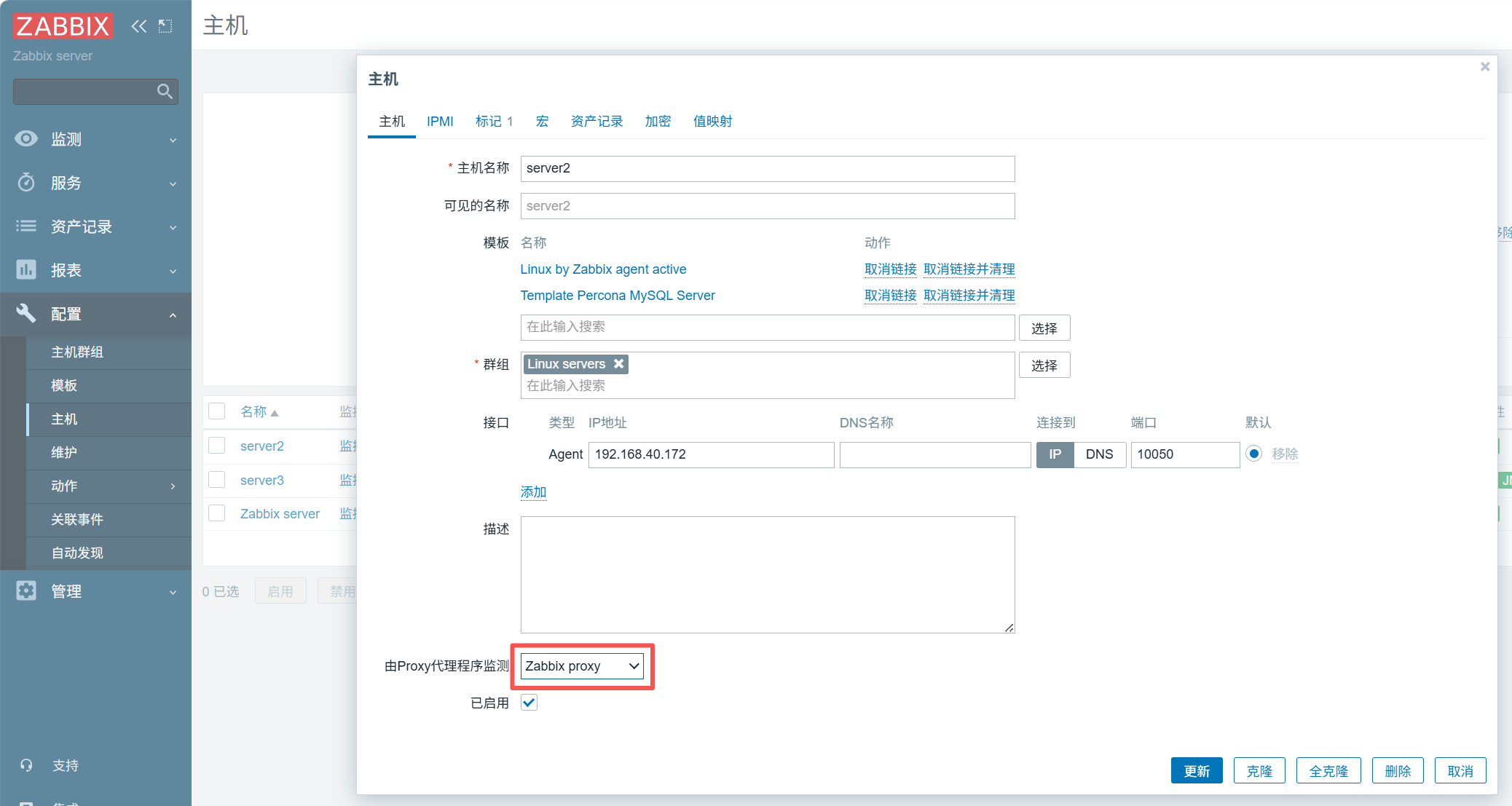
Task: Open server3 host link in list
Action: 262,481
